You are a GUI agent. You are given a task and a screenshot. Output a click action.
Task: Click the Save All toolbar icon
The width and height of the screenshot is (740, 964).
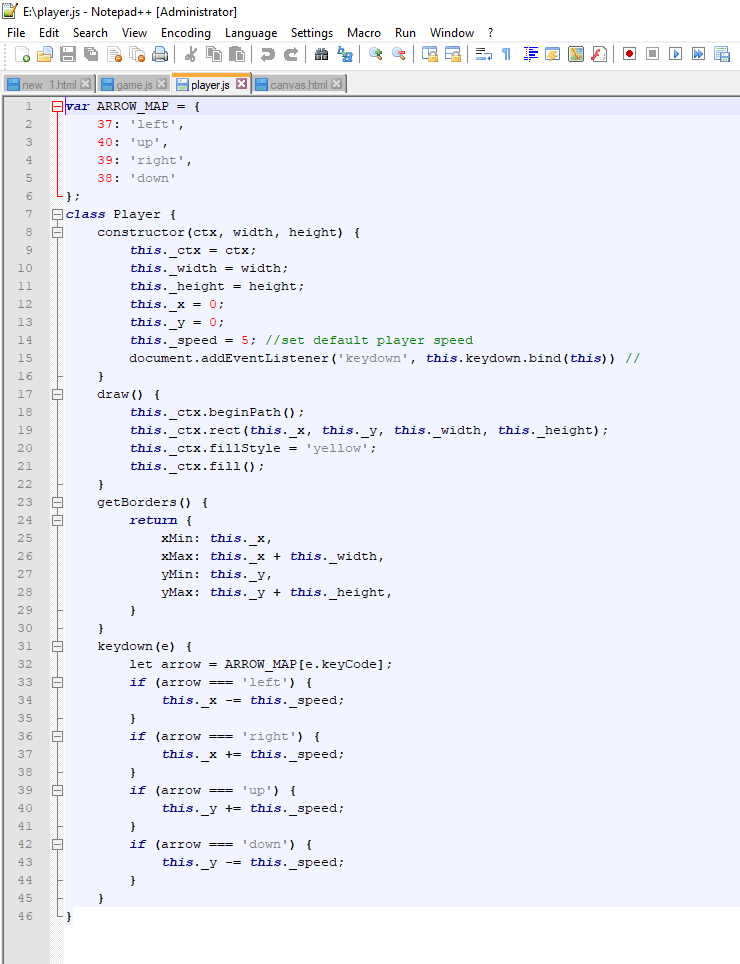coord(91,54)
